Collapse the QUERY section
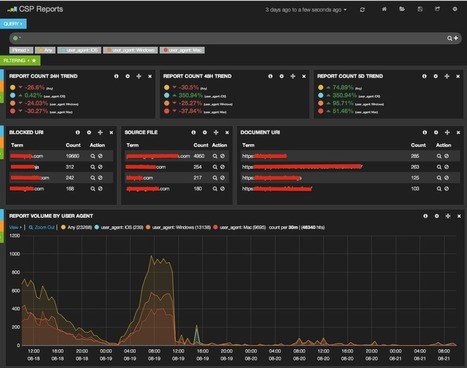The width and height of the screenshot is (467, 368). 13,24
